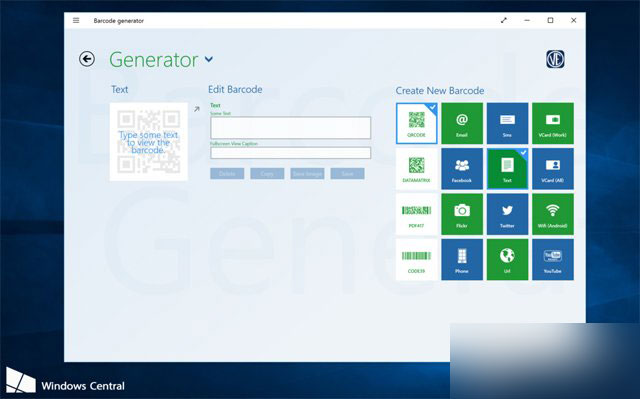
Task: Expand the Generator title dropdown chevron
Action: (209, 60)
